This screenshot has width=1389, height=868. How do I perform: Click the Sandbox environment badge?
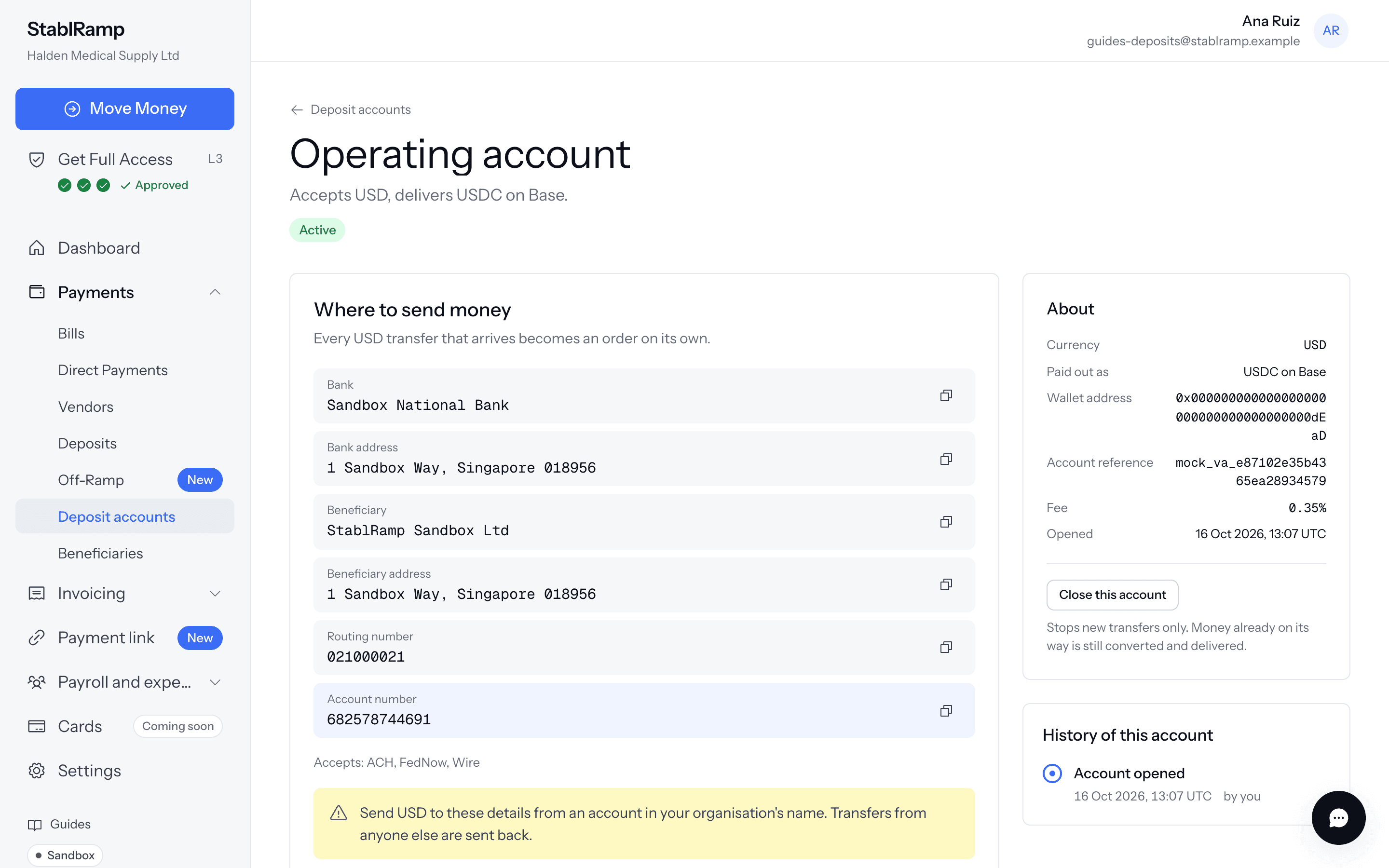pyautogui.click(x=65, y=855)
